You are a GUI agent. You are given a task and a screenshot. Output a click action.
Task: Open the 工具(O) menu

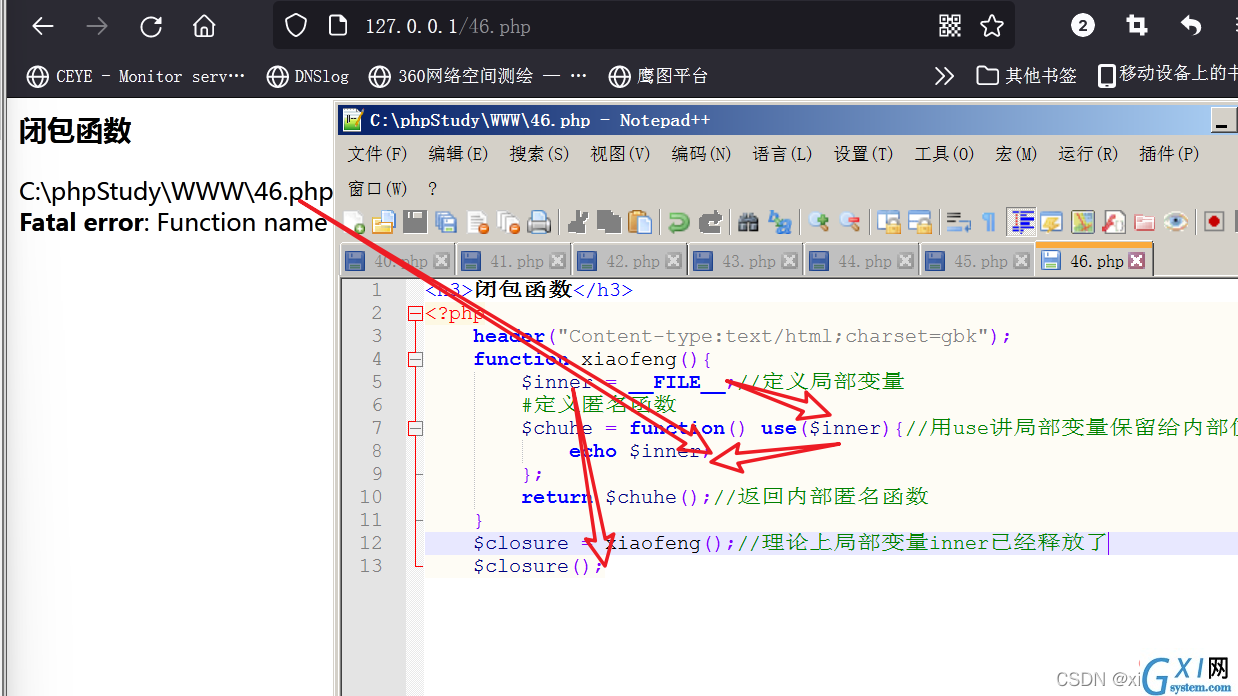pyautogui.click(x=944, y=154)
